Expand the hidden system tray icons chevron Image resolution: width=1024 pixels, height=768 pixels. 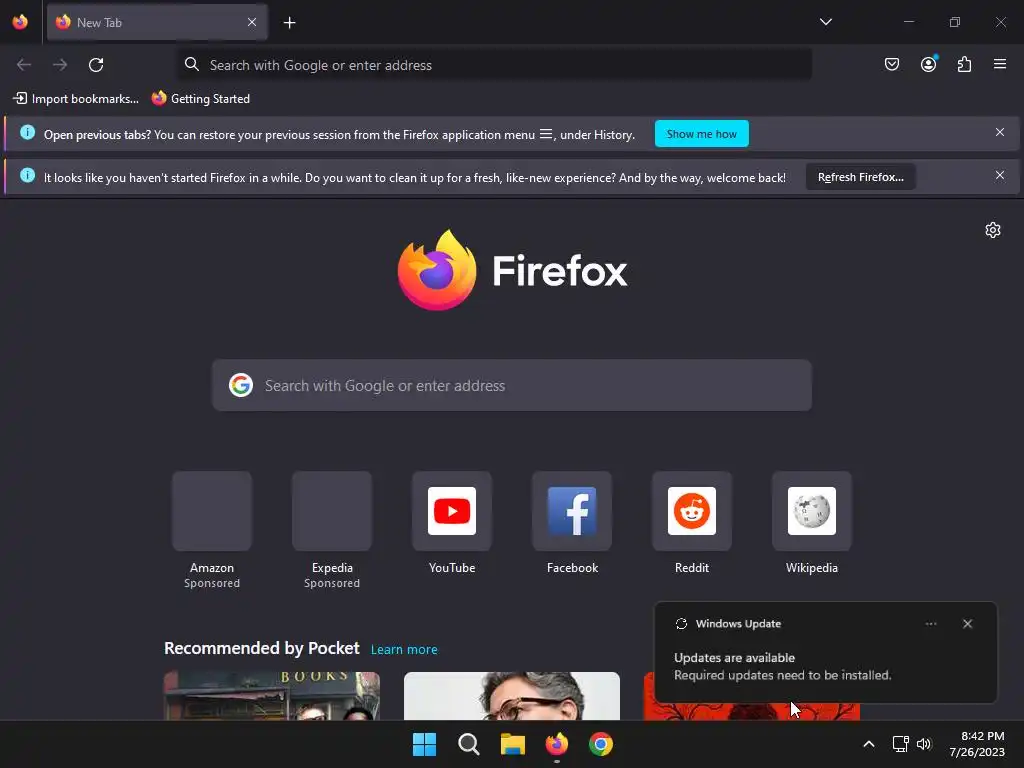[x=869, y=744]
